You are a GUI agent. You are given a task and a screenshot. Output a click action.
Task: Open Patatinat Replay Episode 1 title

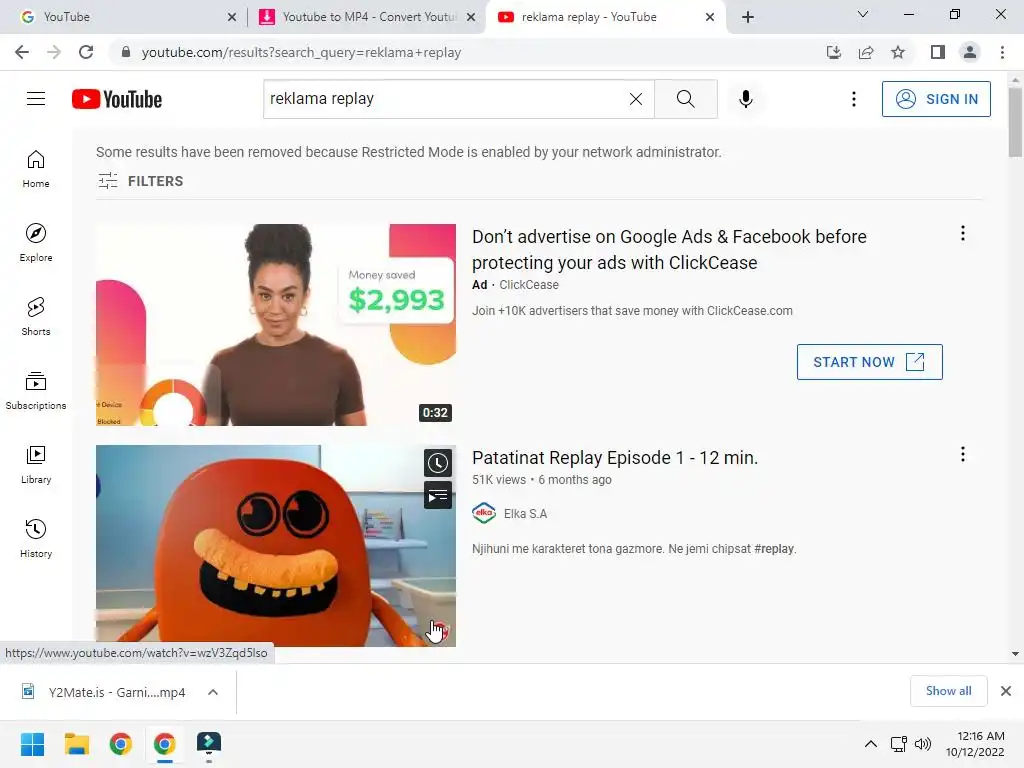click(x=615, y=458)
